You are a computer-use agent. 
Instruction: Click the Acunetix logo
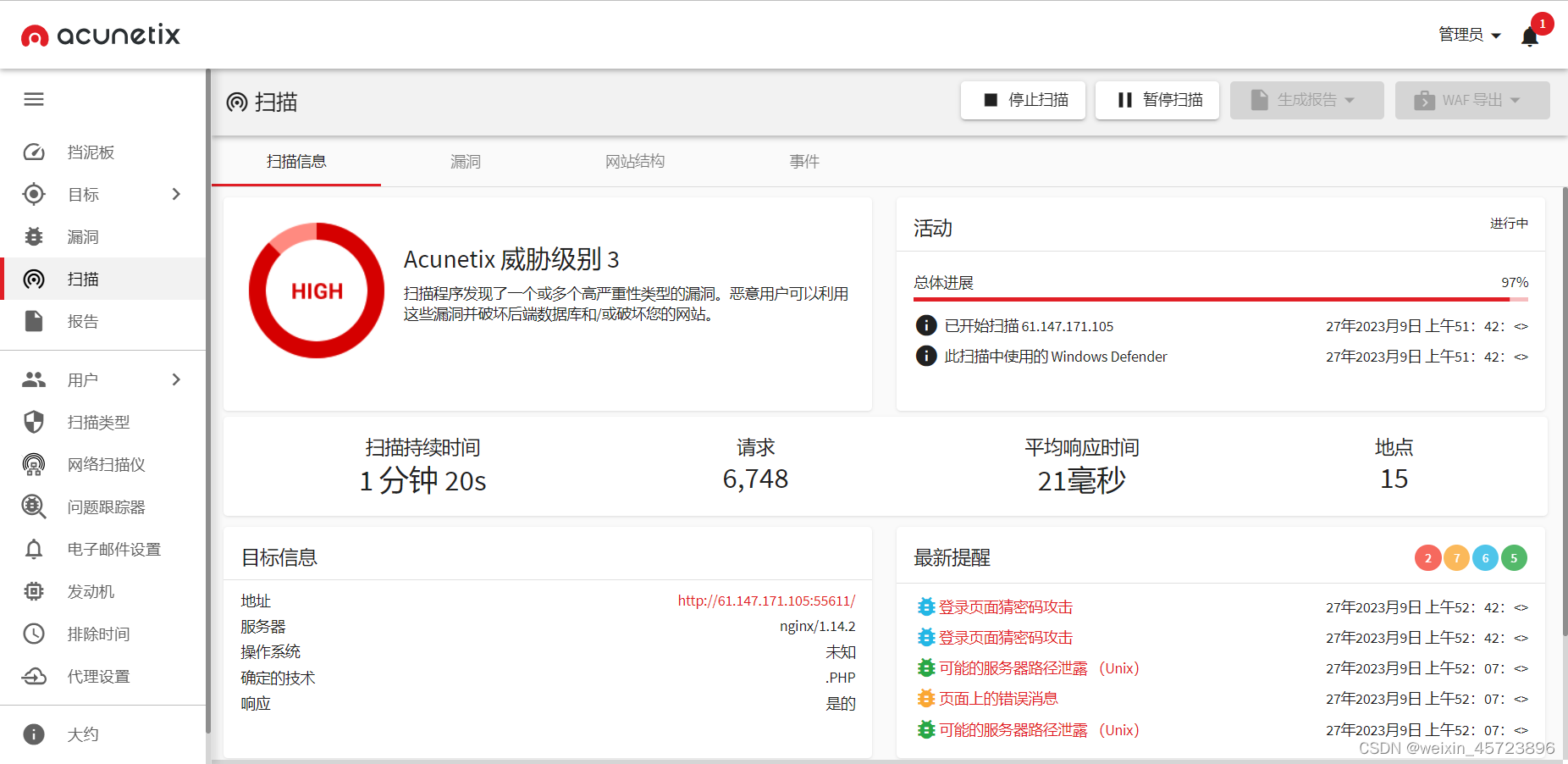pos(101,35)
